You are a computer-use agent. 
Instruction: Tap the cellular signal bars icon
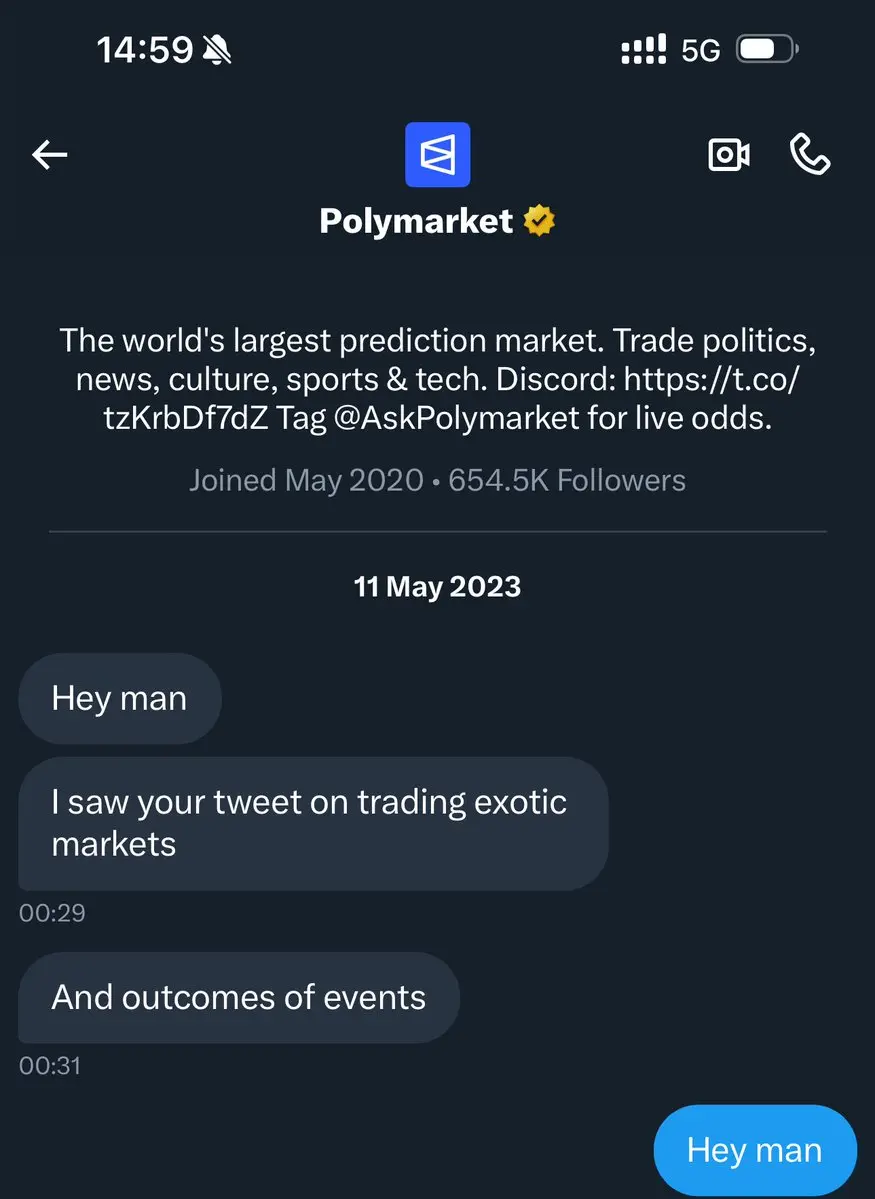(x=644, y=49)
